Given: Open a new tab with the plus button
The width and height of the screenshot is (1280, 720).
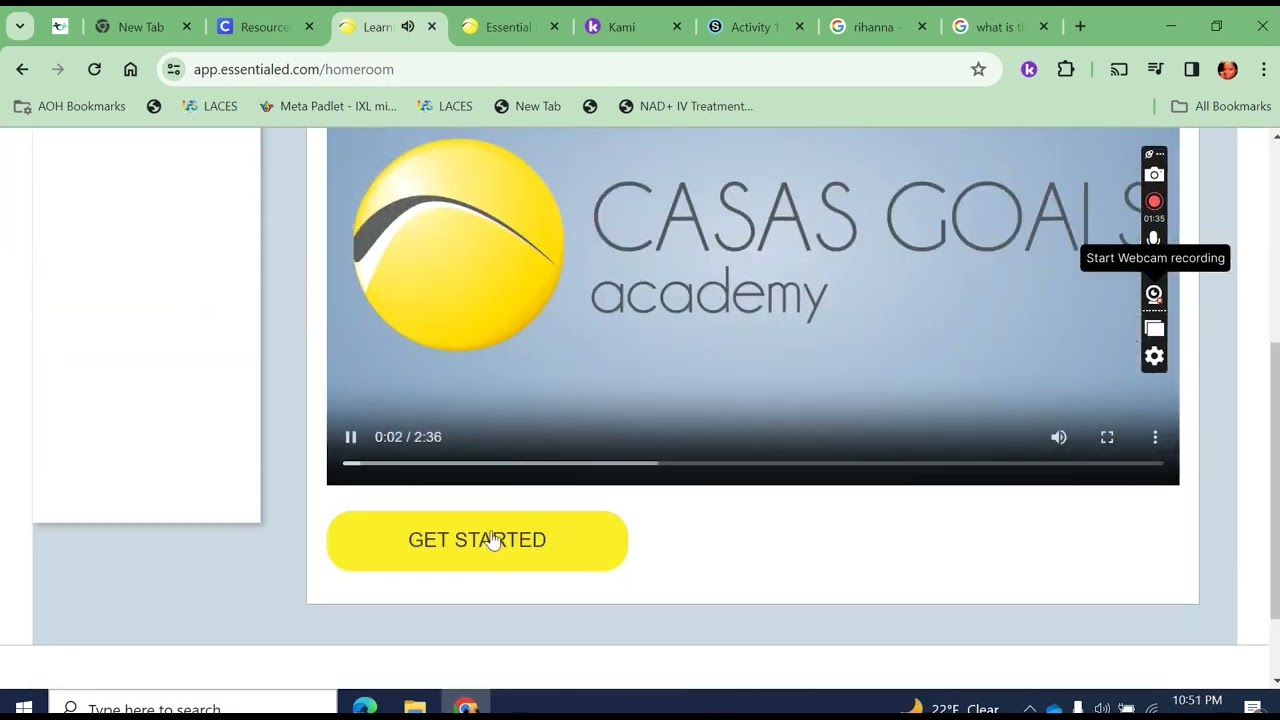Looking at the screenshot, I should coord(1080,27).
